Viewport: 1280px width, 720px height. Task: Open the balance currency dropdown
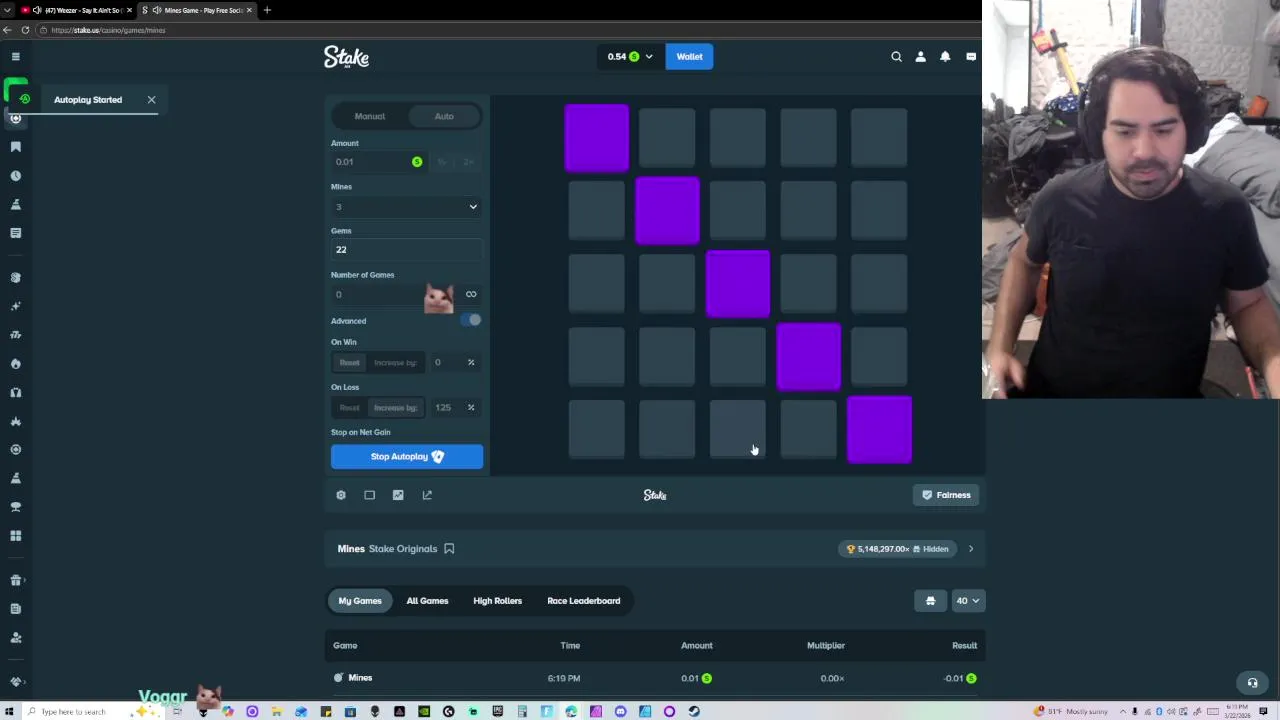click(x=630, y=57)
